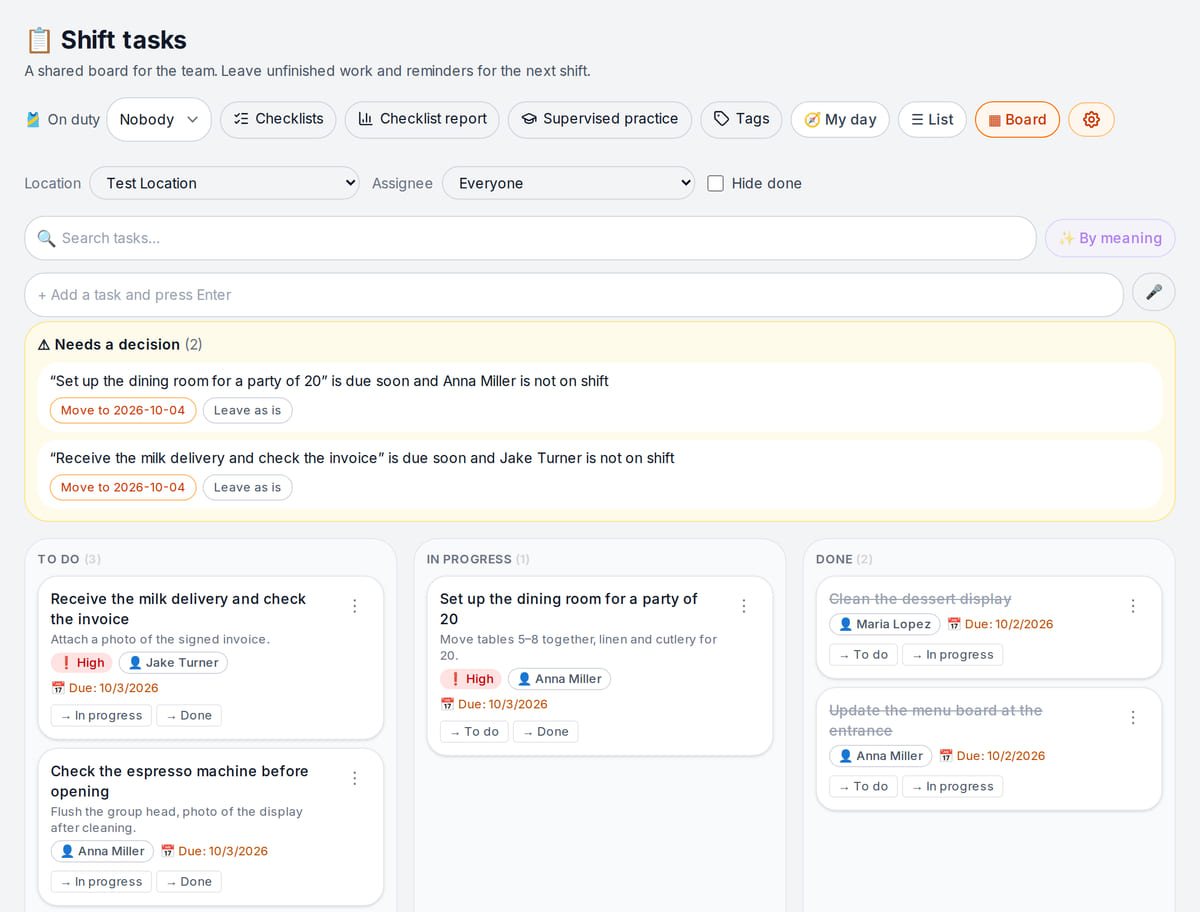Click the warning icon in Needs a decision
Viewport: 1200px width, 912px height.
click(x=43, y=344)
